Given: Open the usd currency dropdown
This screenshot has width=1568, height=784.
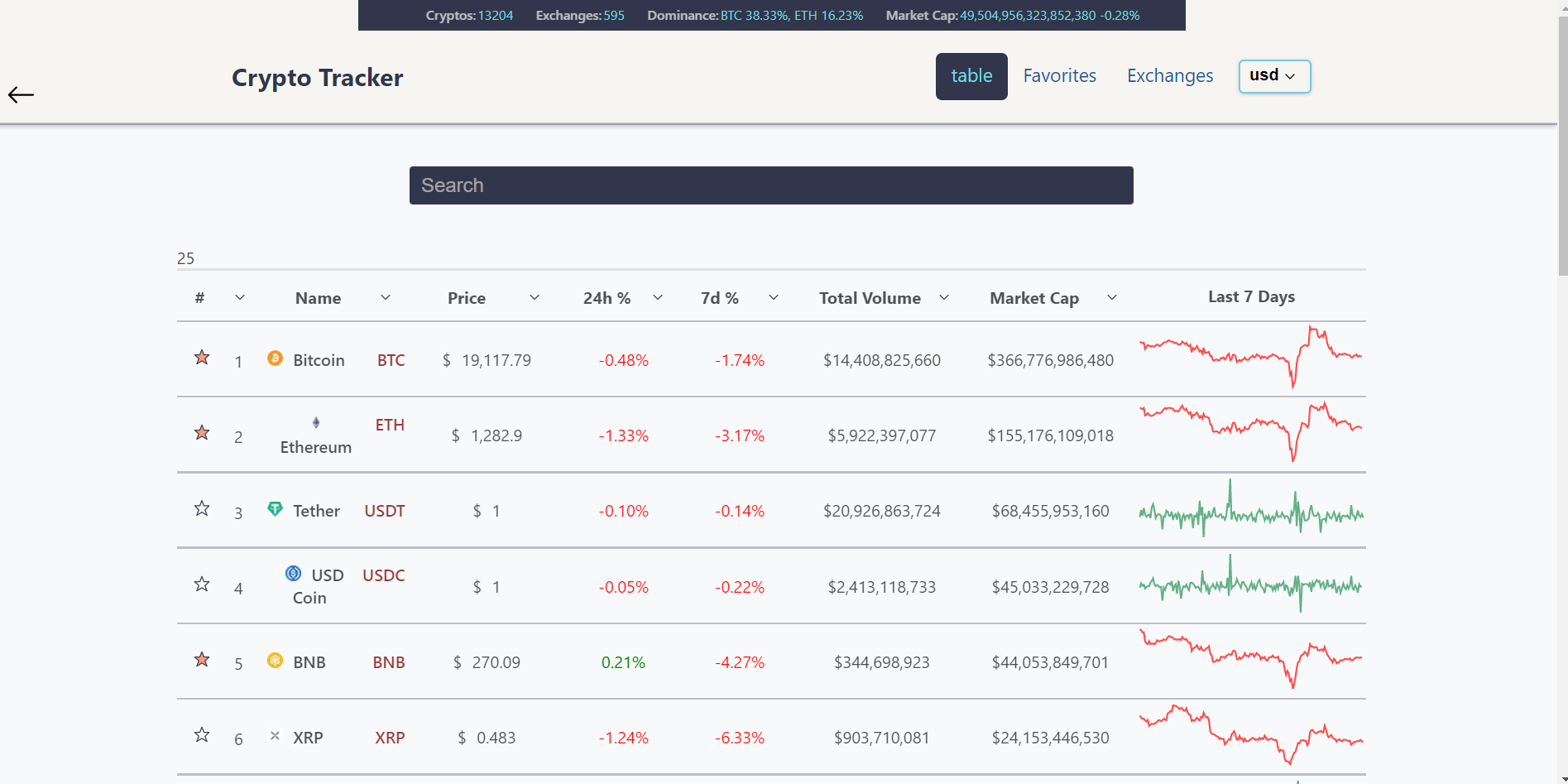Looking at the screenshot, I should (x=1274, y=76).
